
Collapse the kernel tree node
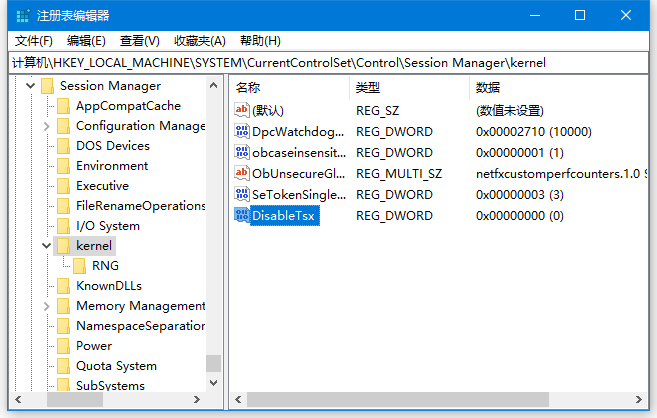pyautogui.click(x=46, y=245)
